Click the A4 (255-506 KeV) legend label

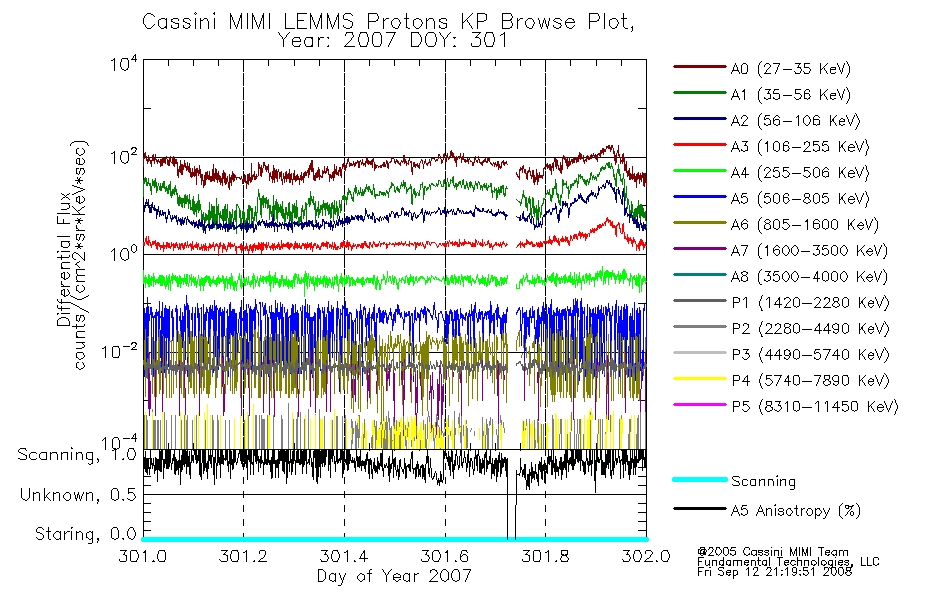tap(800, 173)
